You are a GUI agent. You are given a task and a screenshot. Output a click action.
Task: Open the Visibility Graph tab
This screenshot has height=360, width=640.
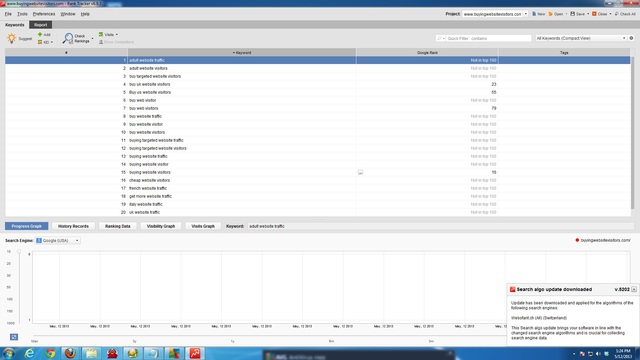coord(161,226)
